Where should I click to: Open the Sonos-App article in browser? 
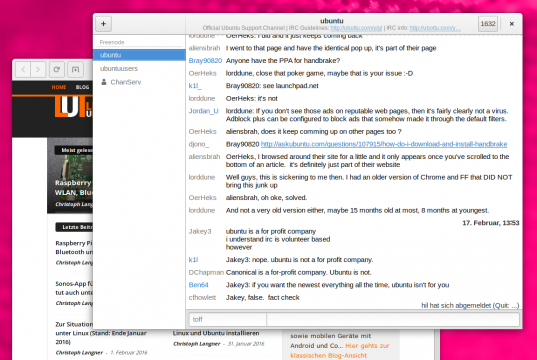[x=74, y=288]
